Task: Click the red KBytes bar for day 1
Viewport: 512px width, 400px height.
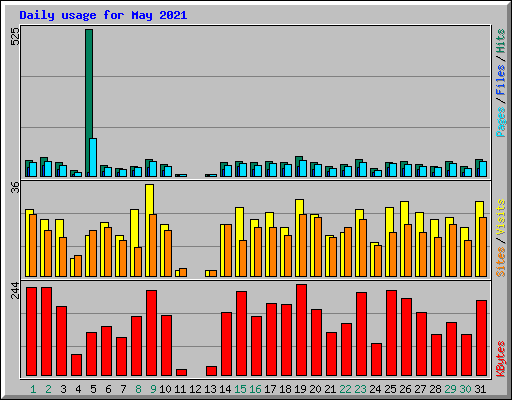Action: pyautogui.click(x=31, y=332)
